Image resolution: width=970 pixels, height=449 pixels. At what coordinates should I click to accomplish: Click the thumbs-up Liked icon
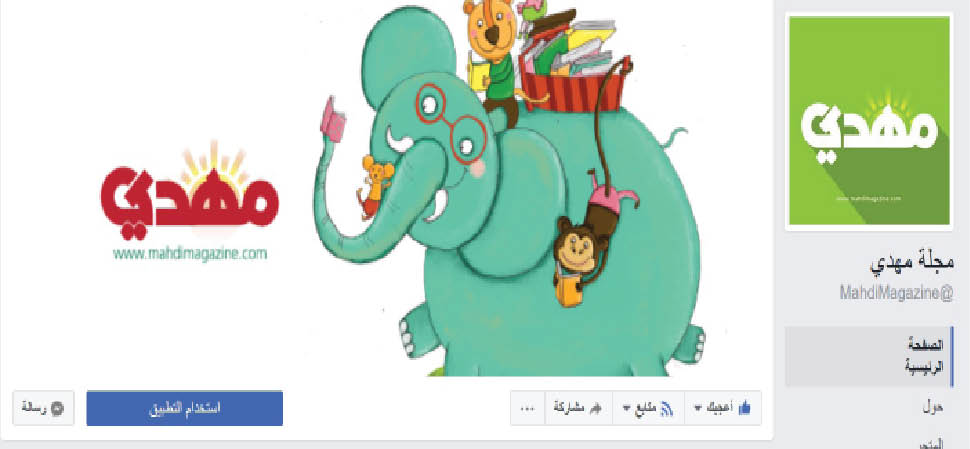pos(744,408)
